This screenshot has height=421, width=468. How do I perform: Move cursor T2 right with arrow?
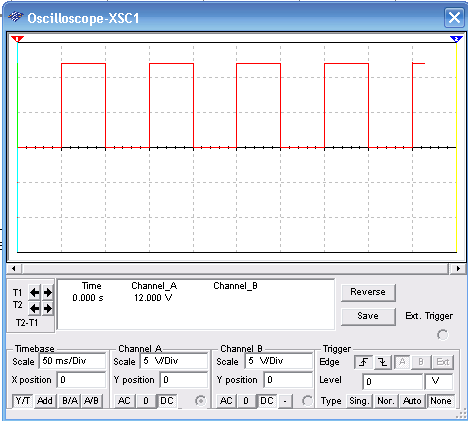click(48, 309)
